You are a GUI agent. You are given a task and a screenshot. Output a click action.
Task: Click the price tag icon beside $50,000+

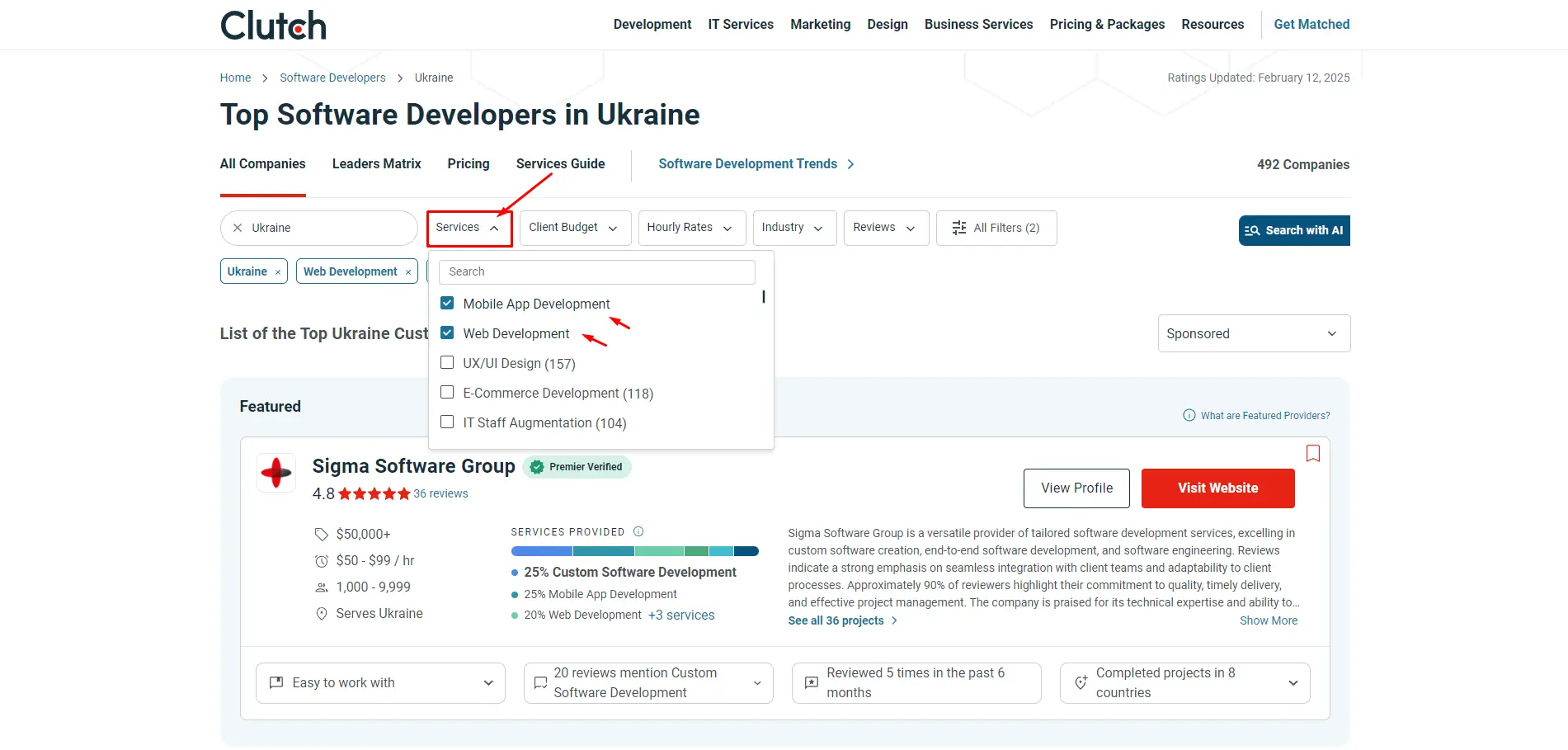(x=322, y=535)
